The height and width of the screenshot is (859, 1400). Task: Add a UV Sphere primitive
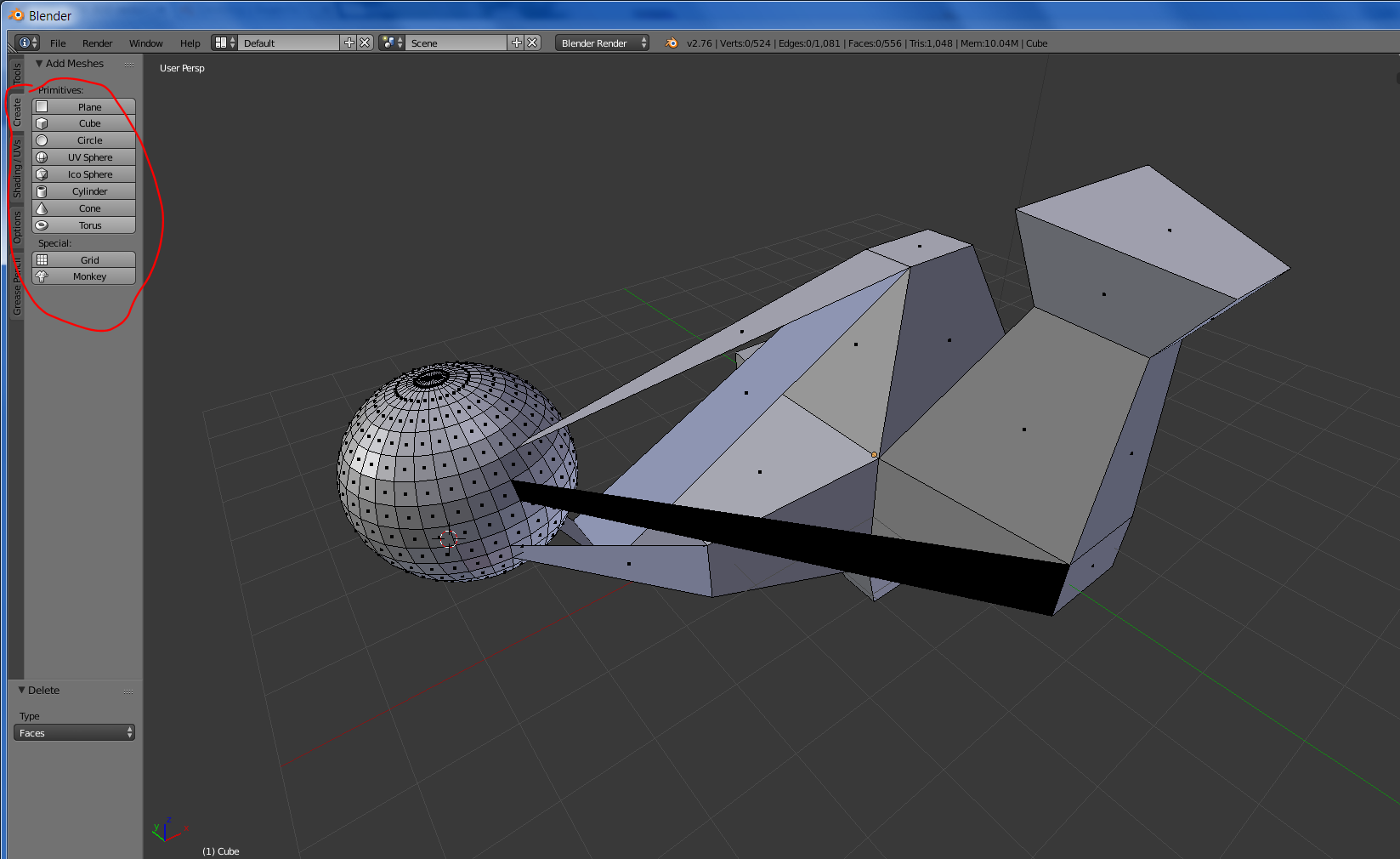tap(83, 157)
